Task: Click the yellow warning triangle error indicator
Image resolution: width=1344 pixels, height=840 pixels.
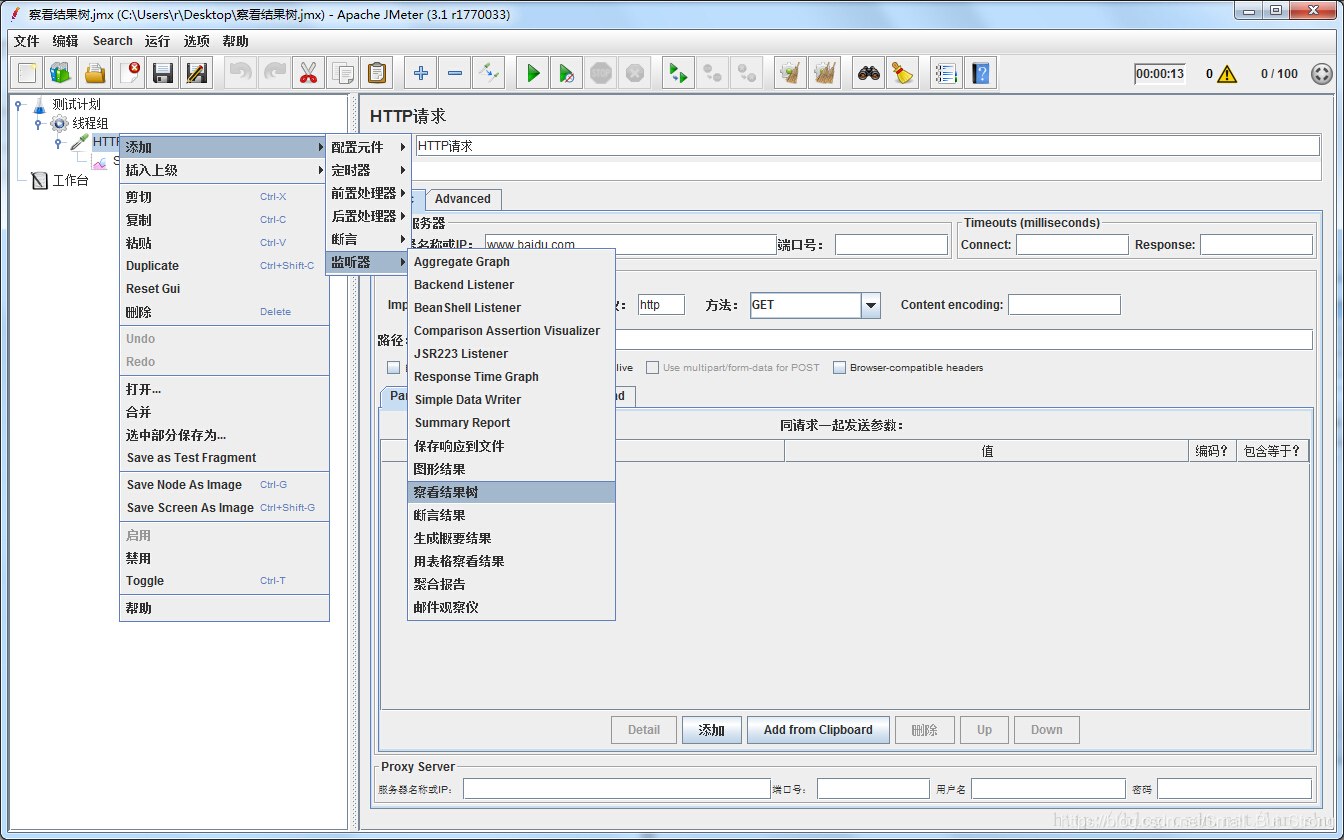Action: [x=1227, y=74]
